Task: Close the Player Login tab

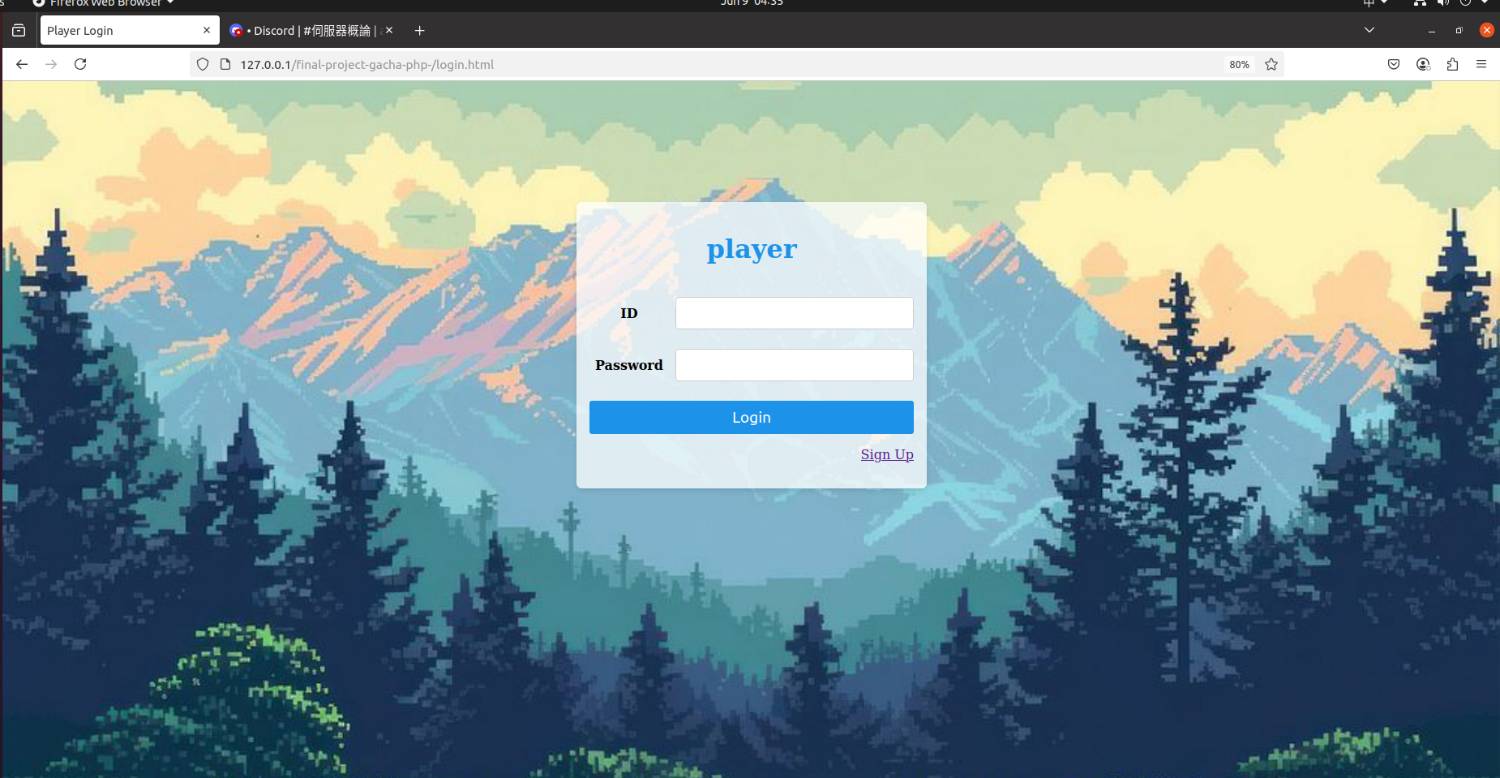Action: pyautogui.click(x=207, y=30)
